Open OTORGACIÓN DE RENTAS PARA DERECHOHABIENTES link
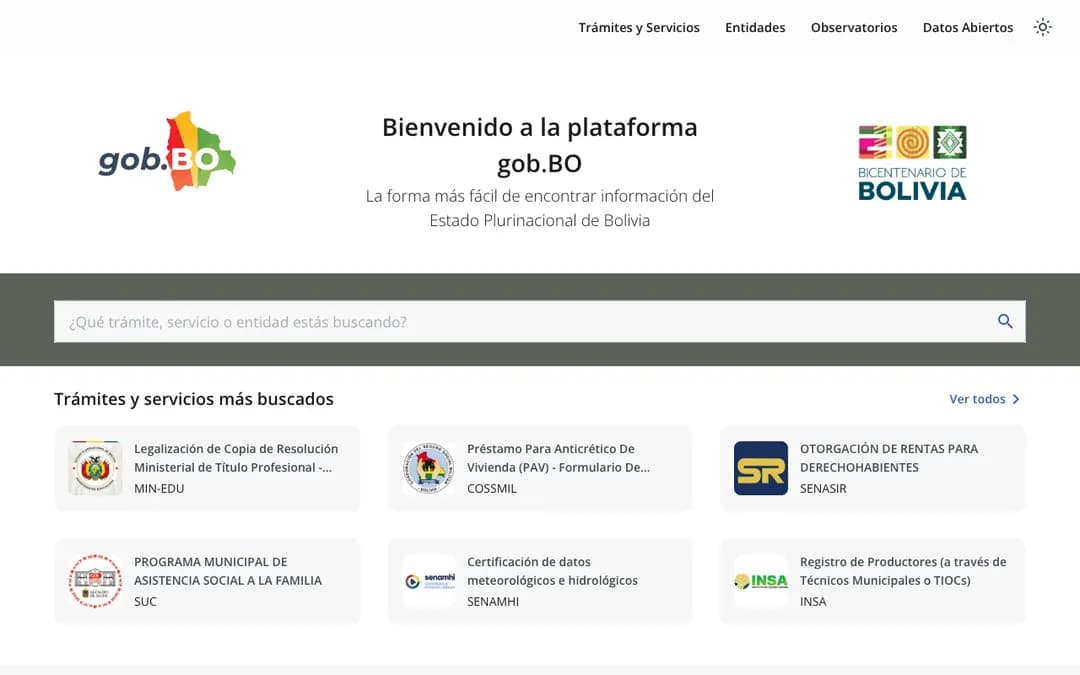Viewport: 1080px width, 675px height. (889, 458)
